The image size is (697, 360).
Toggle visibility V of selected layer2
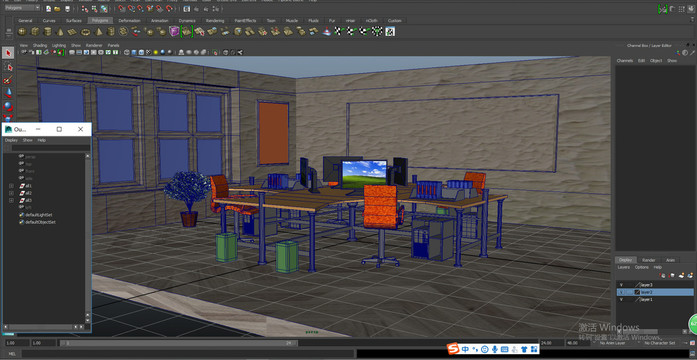(621, 292)
